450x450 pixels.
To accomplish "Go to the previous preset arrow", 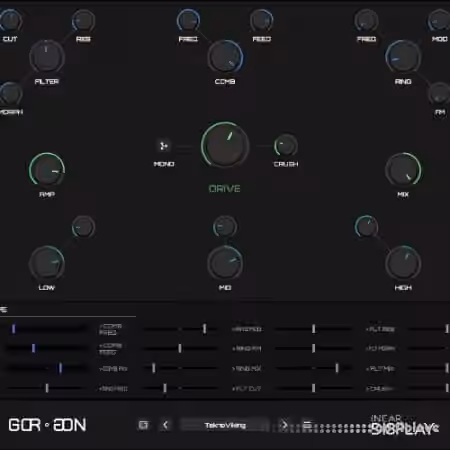I will tap(166, 425).
